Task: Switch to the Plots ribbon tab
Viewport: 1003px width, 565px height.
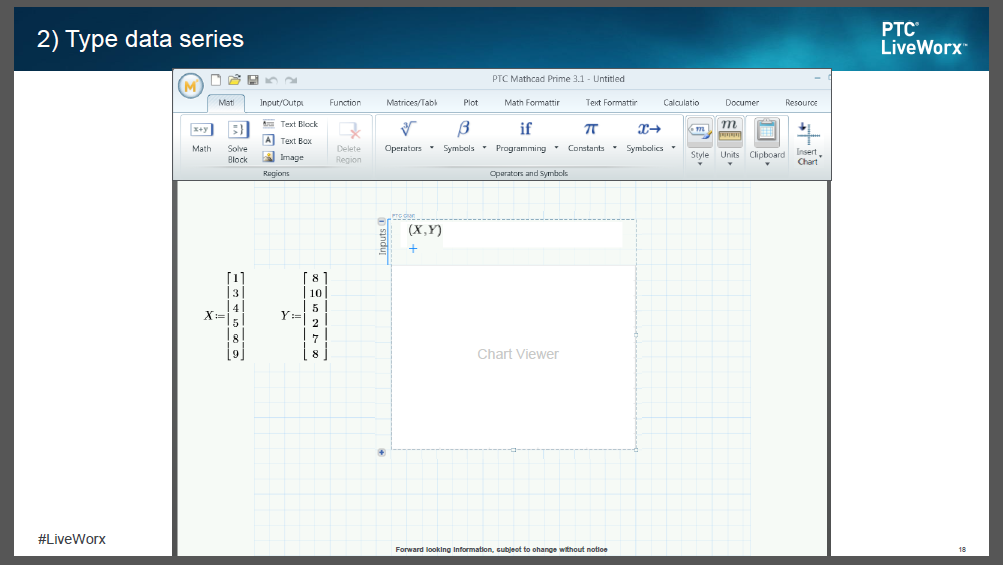Action: tap(470, 102)
